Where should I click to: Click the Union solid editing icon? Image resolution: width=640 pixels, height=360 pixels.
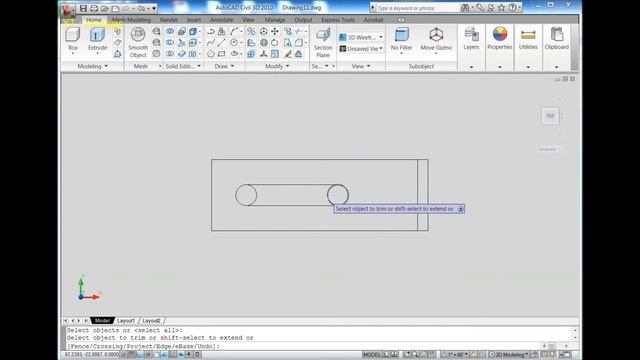point(170,31)
